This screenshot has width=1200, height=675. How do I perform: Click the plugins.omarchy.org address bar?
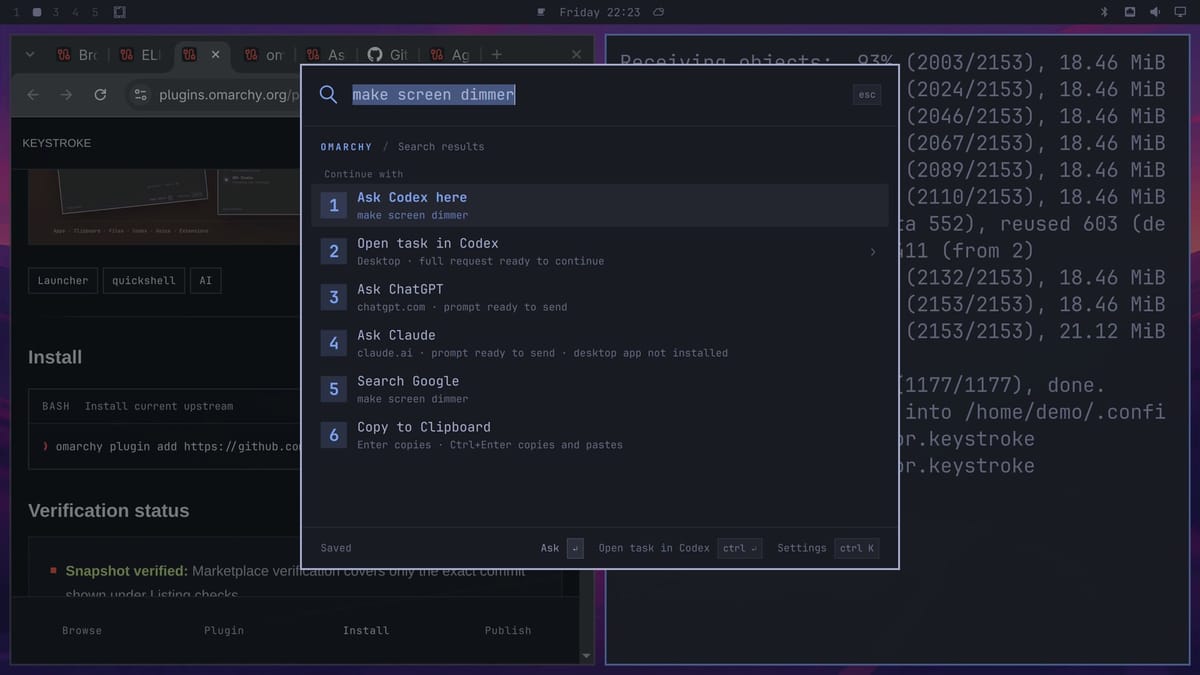tap(228, 95)
